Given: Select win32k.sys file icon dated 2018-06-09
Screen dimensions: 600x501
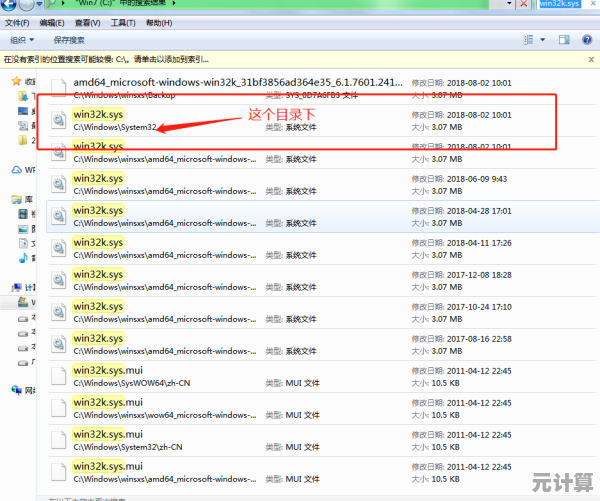Looking at the screenshot, I should pos(59,183).
